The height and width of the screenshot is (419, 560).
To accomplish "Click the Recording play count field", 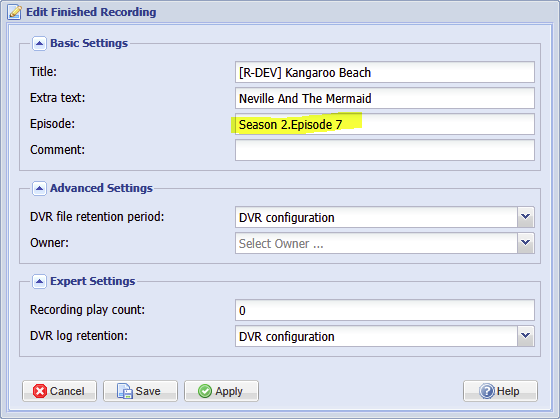I will pyautogui.click(x=385, y=310).
